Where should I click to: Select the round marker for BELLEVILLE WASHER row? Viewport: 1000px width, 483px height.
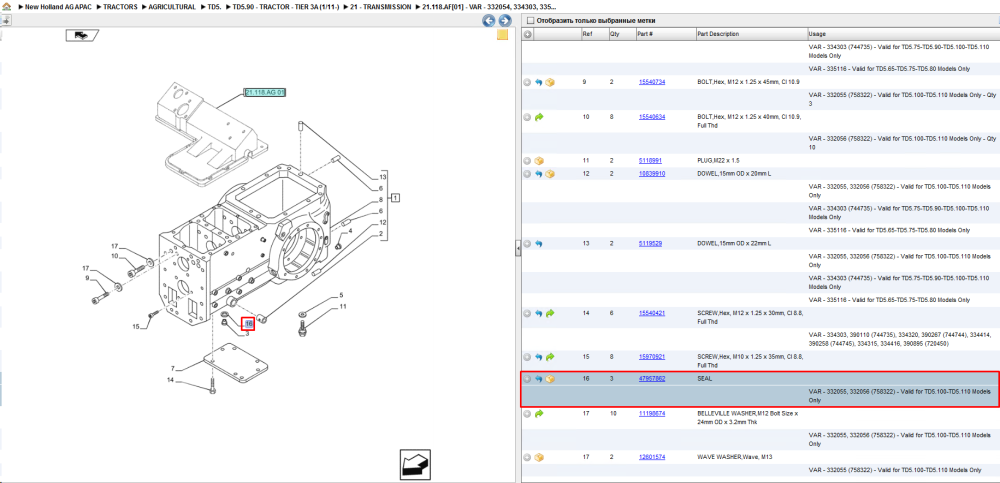click(527, 413)
